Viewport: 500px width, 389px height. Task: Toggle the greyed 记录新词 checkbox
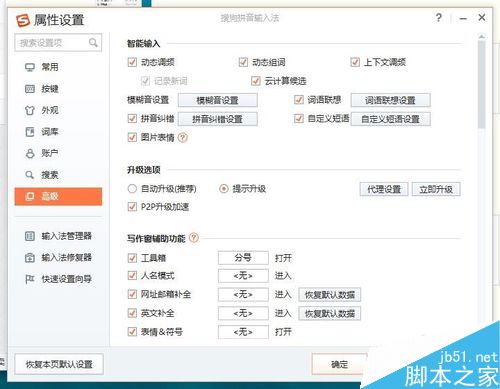click(145, 81)
